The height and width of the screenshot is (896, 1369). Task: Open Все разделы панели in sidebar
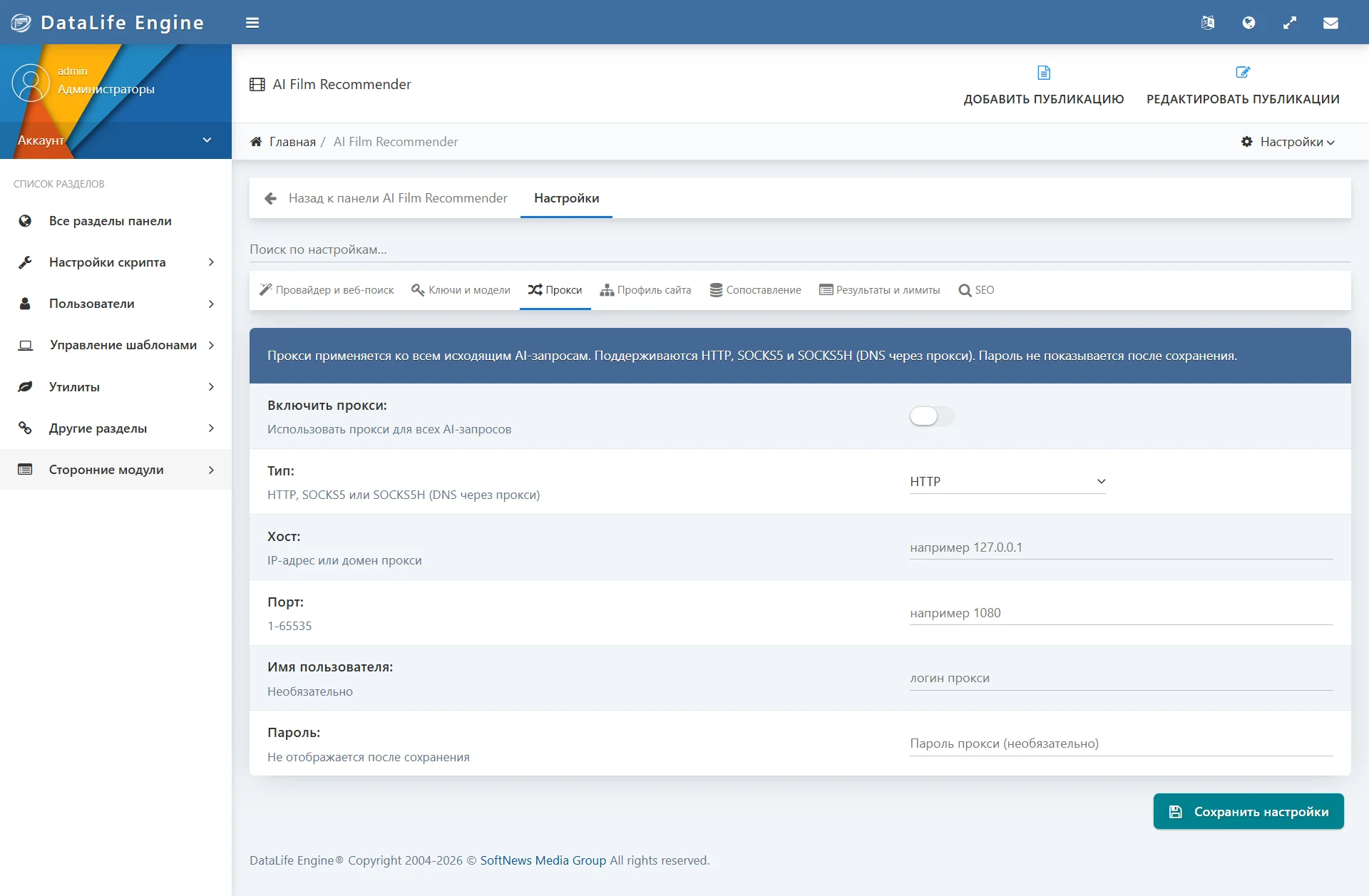click(x=116, y=221)
